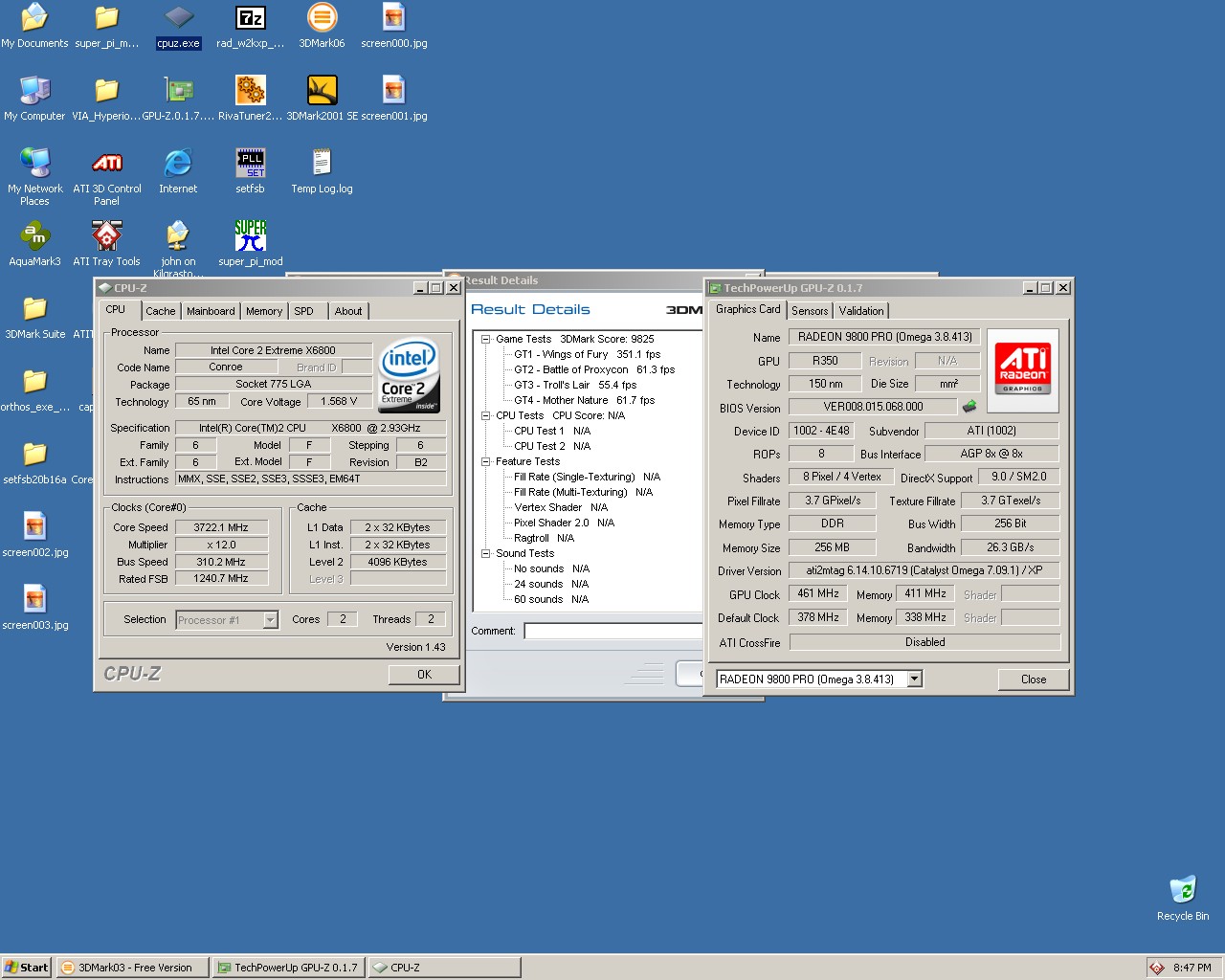Click Close button in GPU-Z
Viewport: 1225px width, 980px height.
tap(1034, 679)
